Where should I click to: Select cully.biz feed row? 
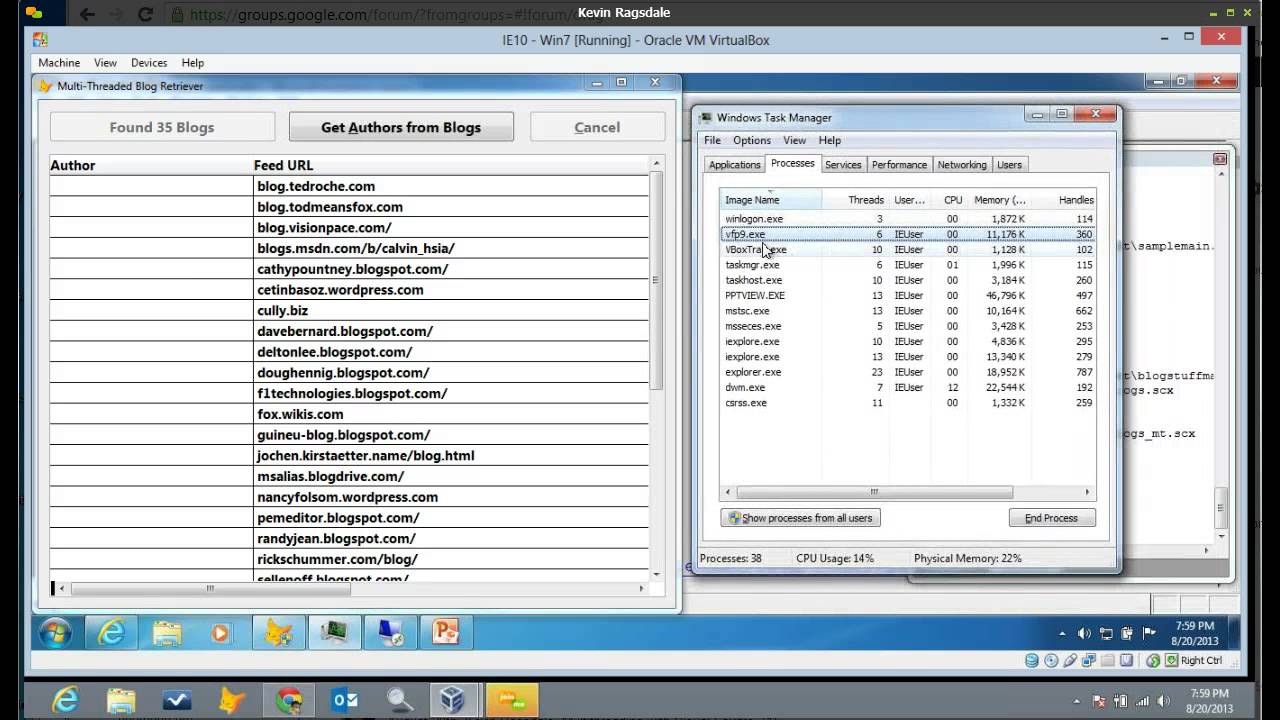coord(349,310)
